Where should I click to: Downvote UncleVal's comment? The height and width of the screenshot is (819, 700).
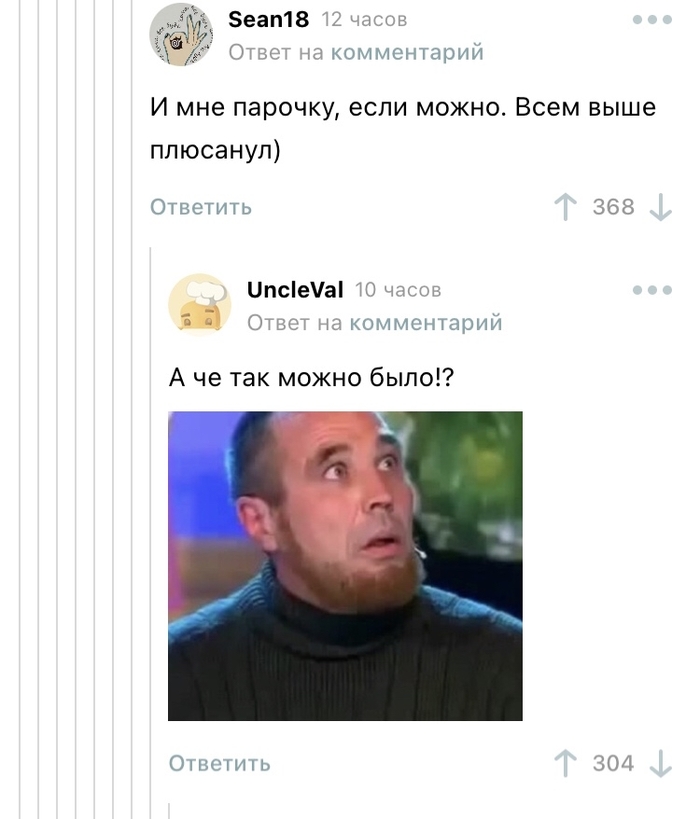(660, 764)
